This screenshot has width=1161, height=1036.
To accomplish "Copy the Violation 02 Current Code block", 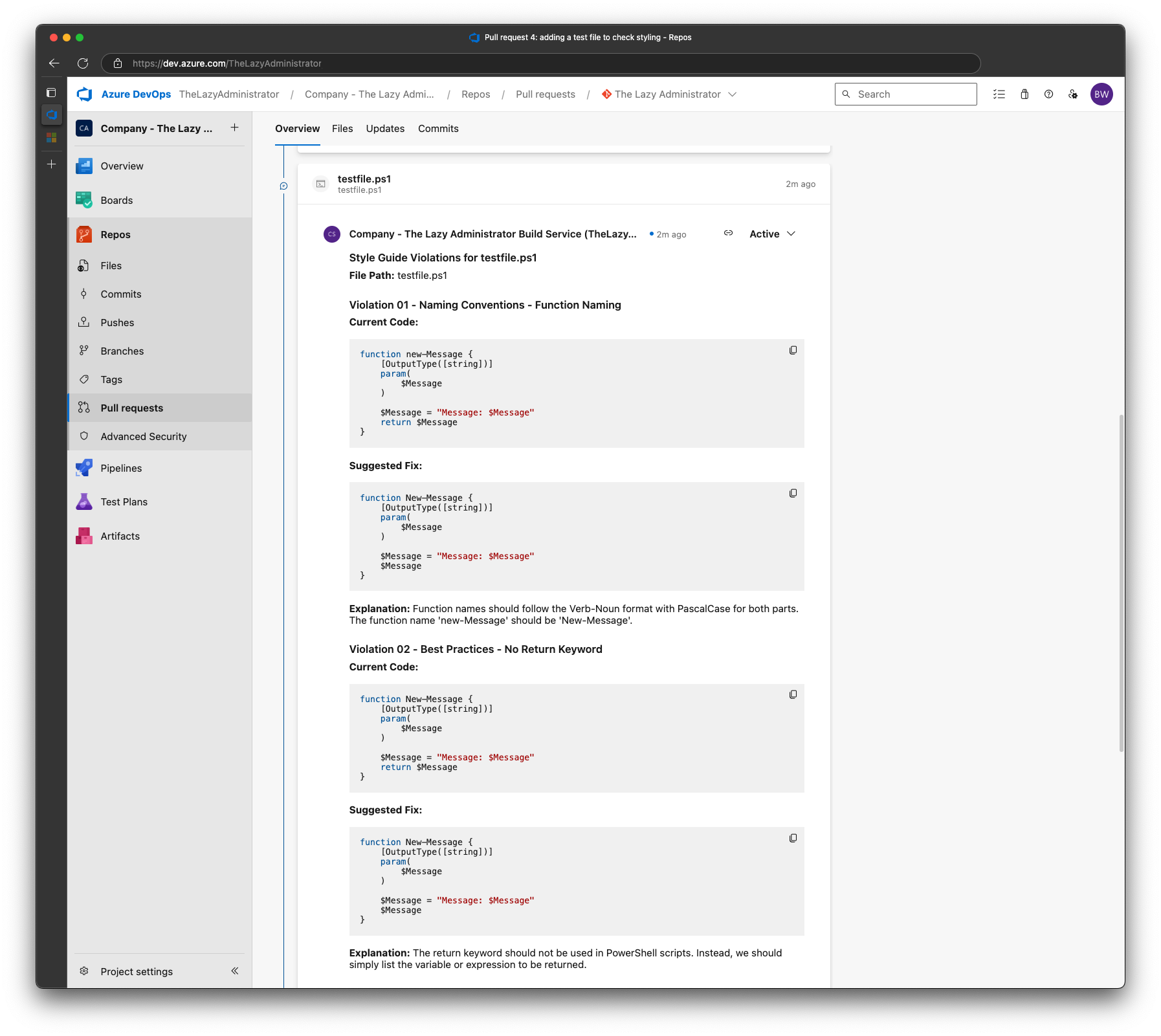I will (793, 695).
